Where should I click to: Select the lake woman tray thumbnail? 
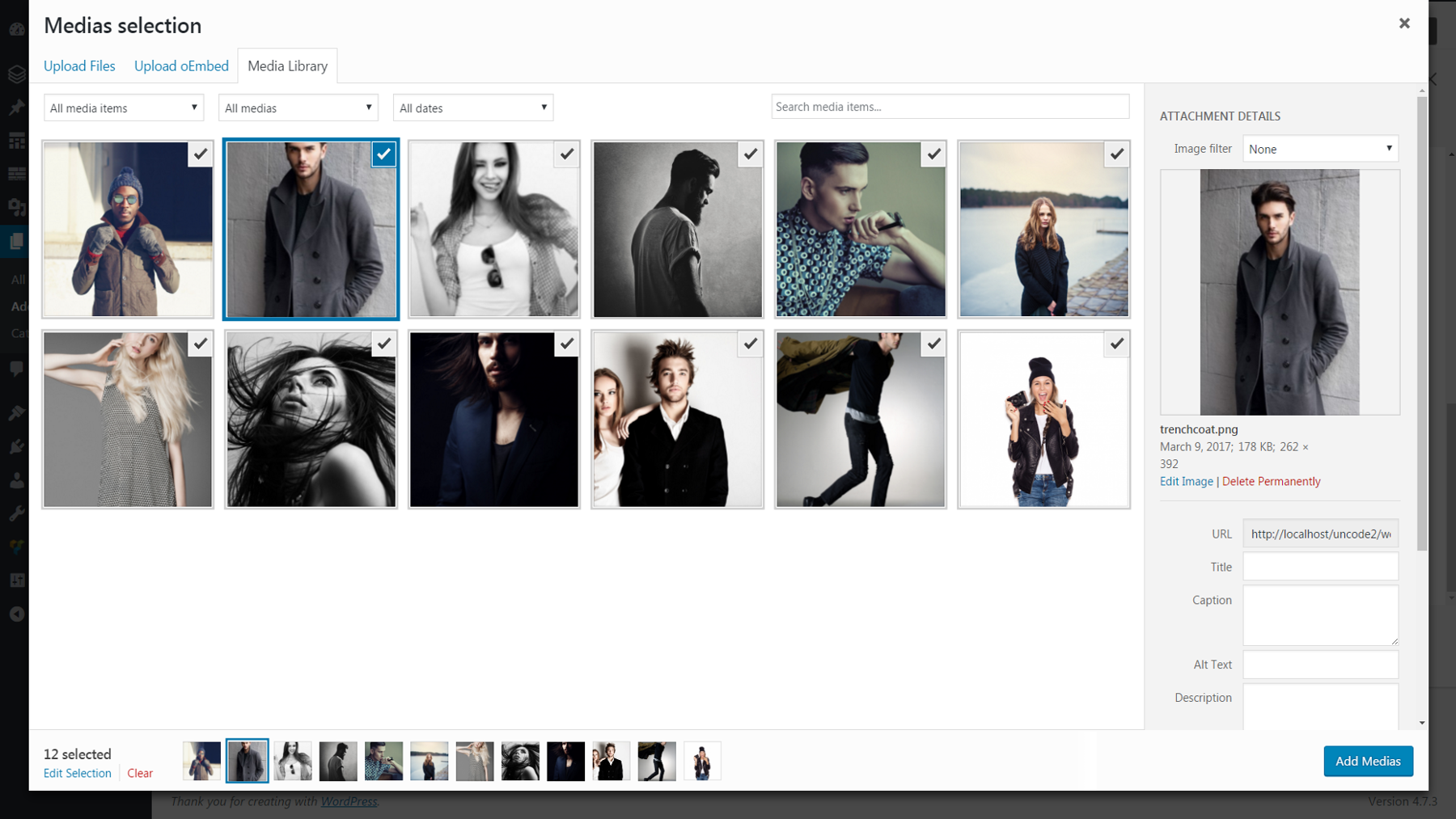[429, 761]
